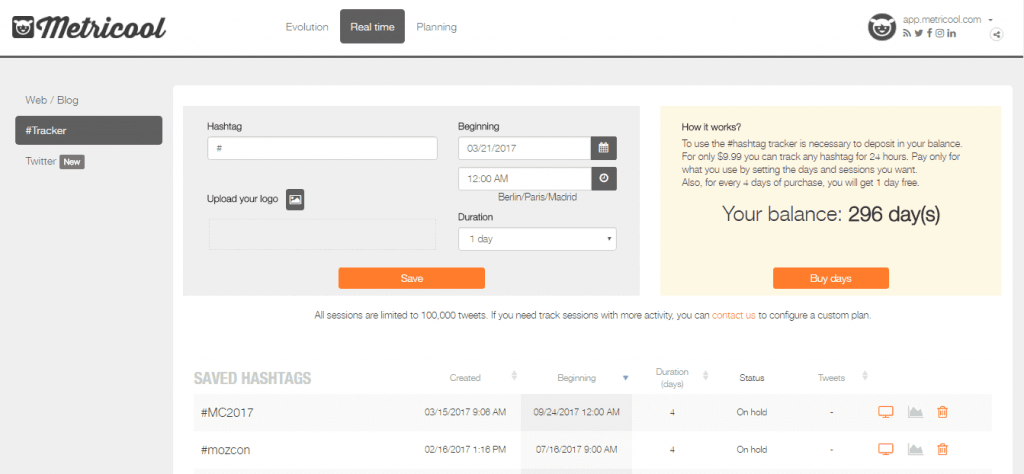
Task: Click the #MC2017 hashtag name
Action: point(227,413)
